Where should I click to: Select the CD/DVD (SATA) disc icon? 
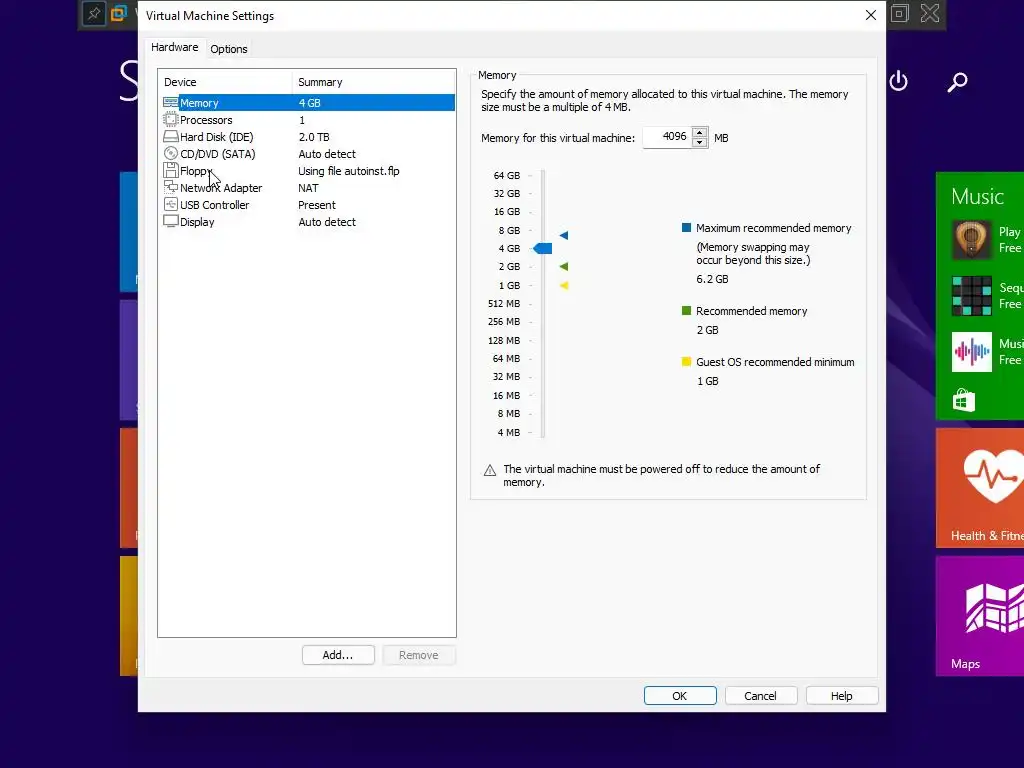170,153
